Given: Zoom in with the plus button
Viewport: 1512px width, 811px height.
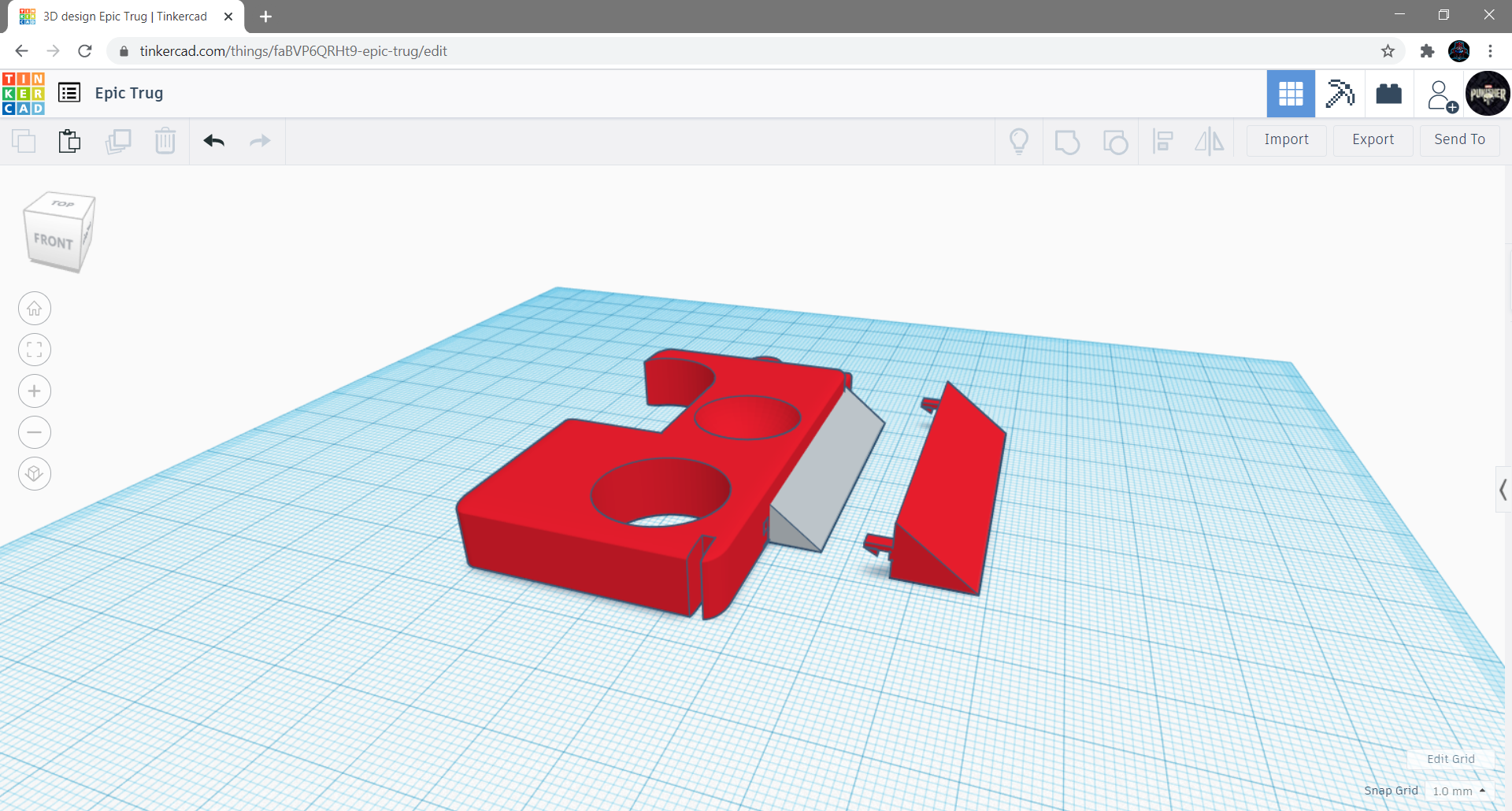Looking at the screenshot, I should (x=35, y=391).
